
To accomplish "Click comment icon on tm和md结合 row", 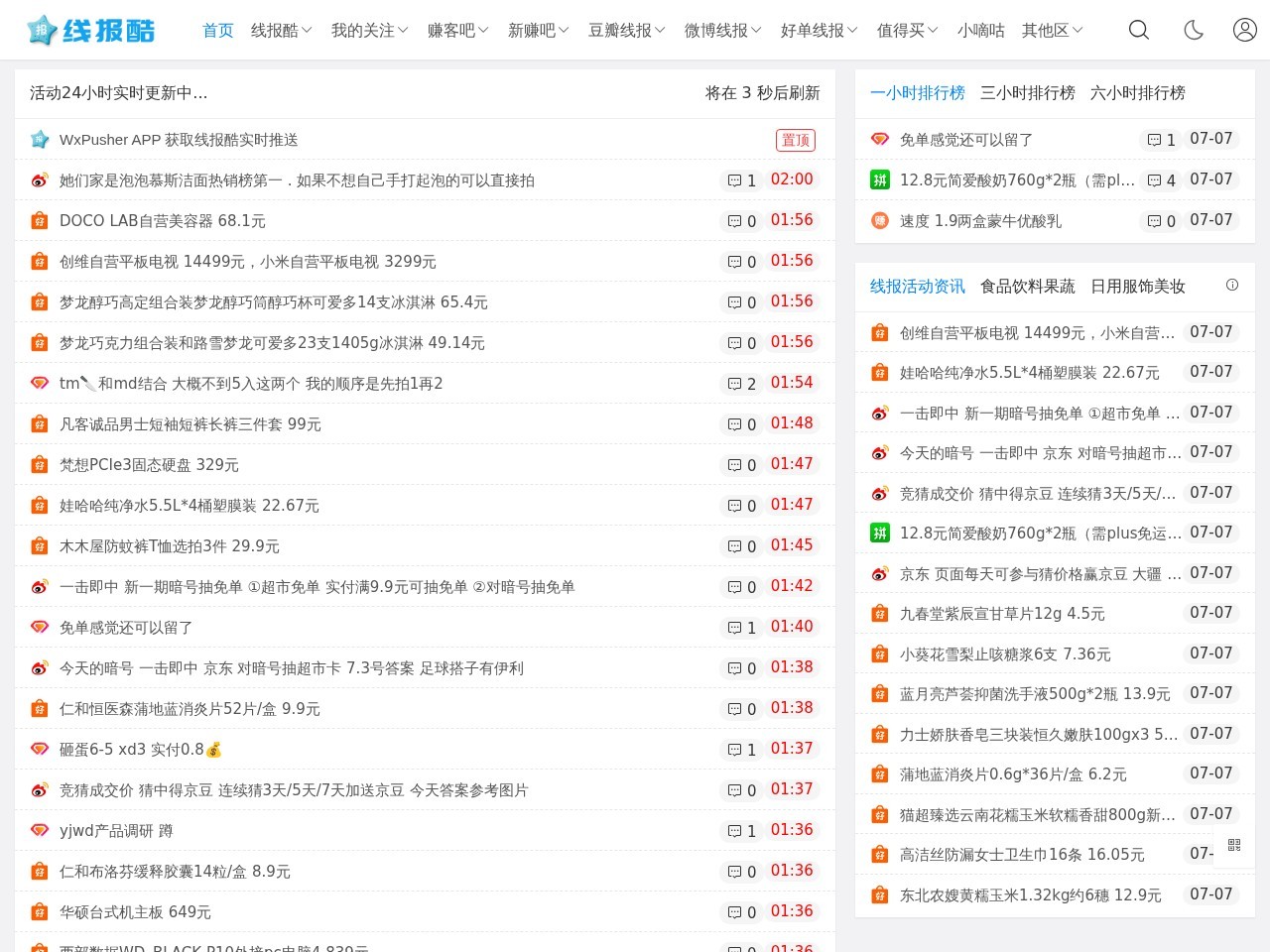I will [734, 384].
